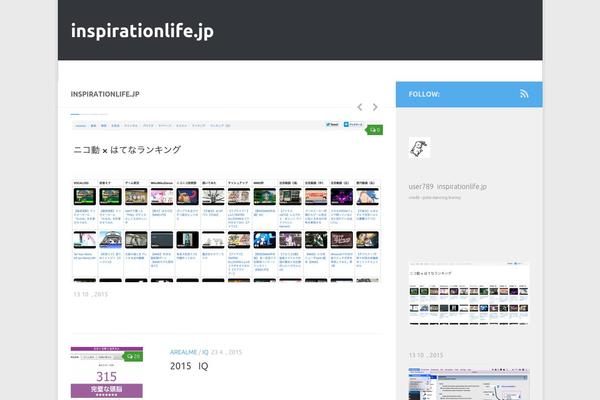Viewport: 600px width, 400px height.
Task: Click the 23 4, 2015 post date
Action: point(227,352)
